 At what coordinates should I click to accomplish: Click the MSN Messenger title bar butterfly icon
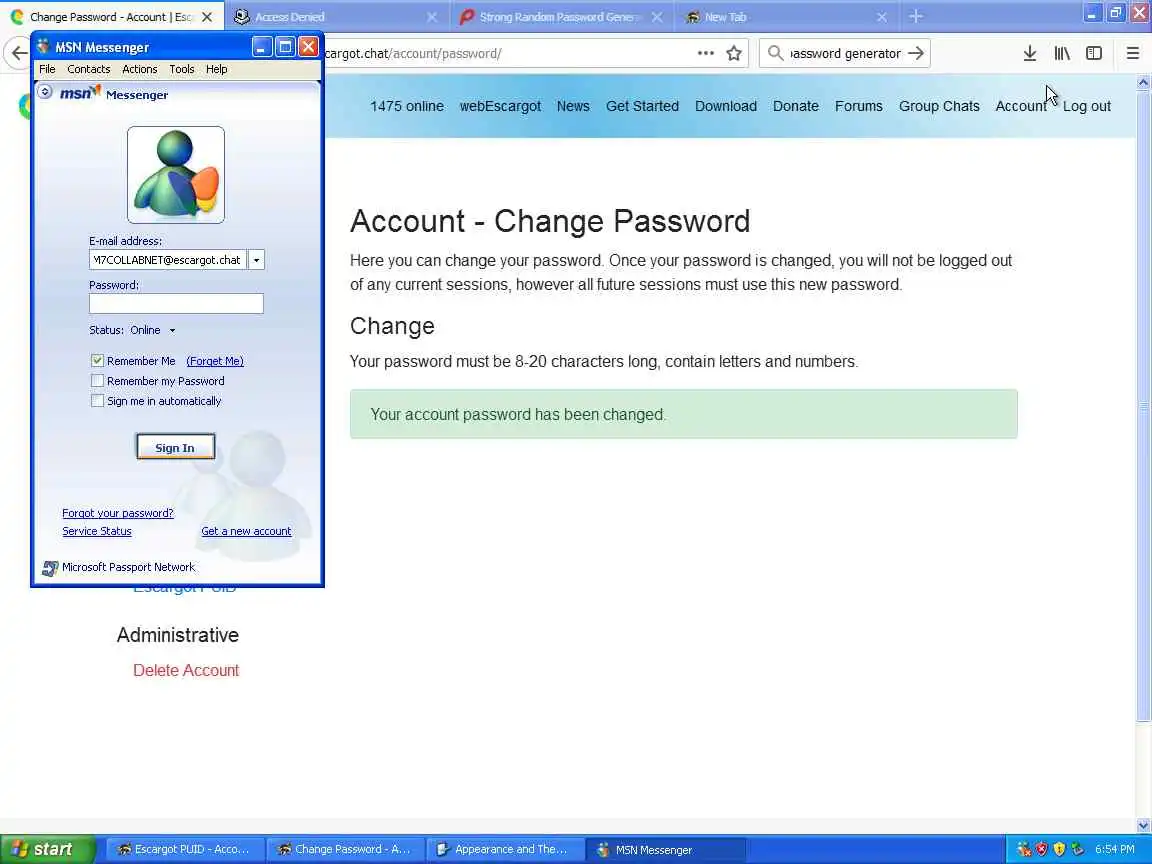43,46
